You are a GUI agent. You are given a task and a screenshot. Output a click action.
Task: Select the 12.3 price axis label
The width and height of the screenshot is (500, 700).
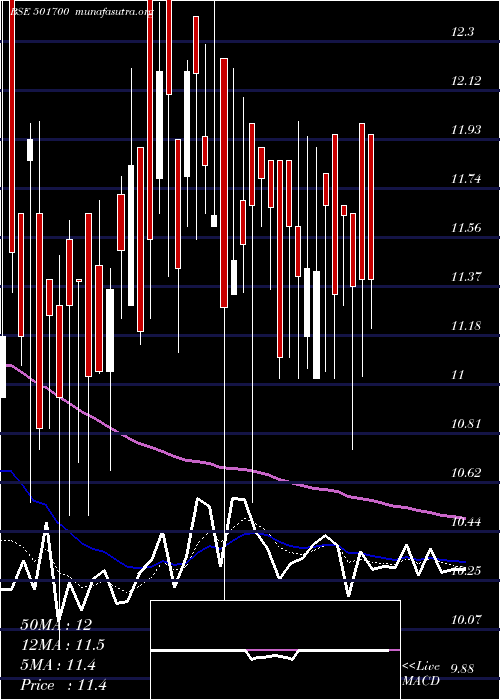462,32
